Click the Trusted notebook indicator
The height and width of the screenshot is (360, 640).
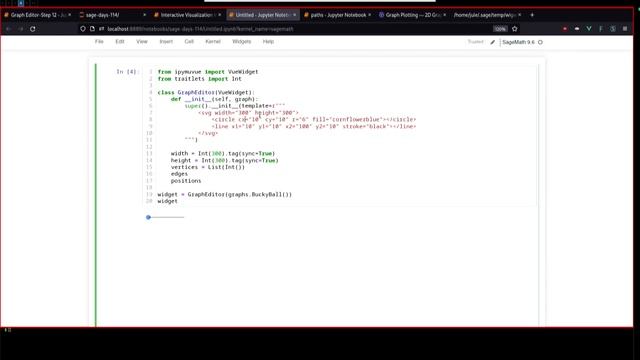point(476,42)
